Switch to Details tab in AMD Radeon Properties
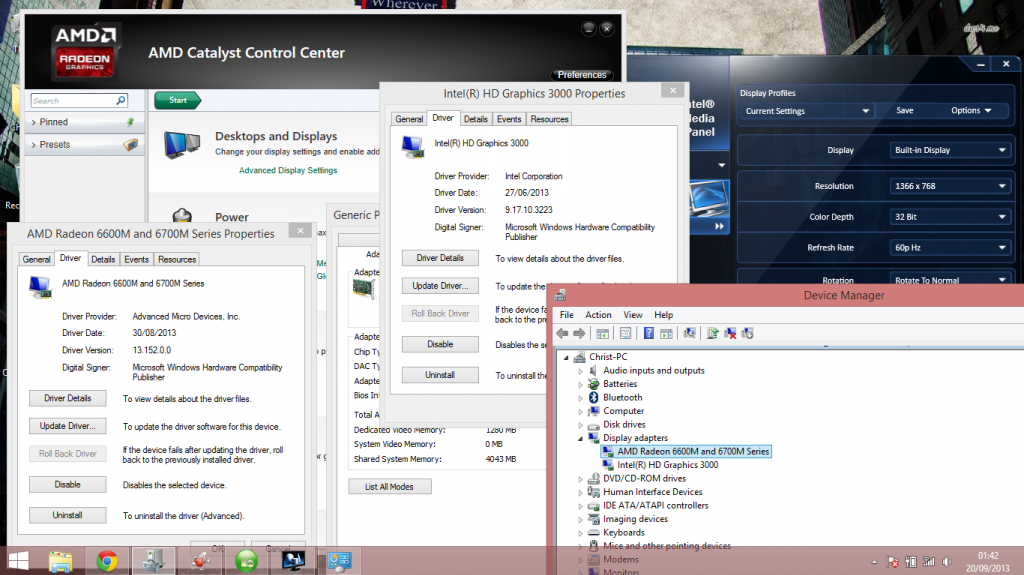Viewport: 1024px width, 575px height. point(103,259)
